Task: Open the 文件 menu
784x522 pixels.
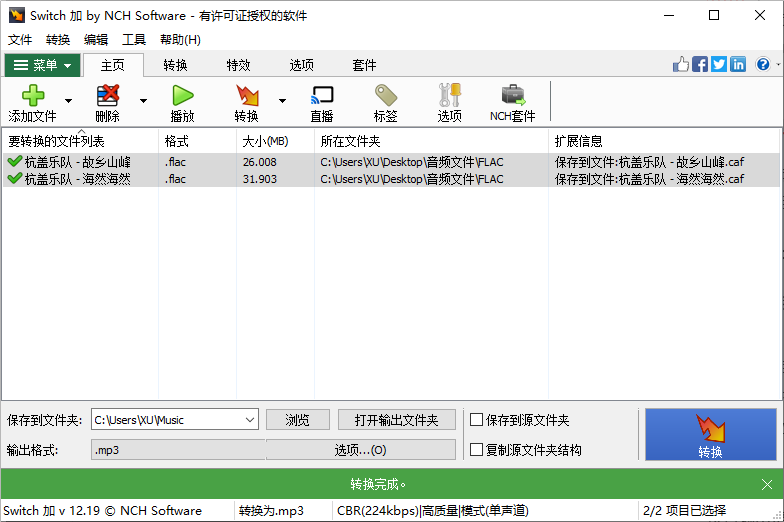Action: pyautogui.click(x=20, y=40)
